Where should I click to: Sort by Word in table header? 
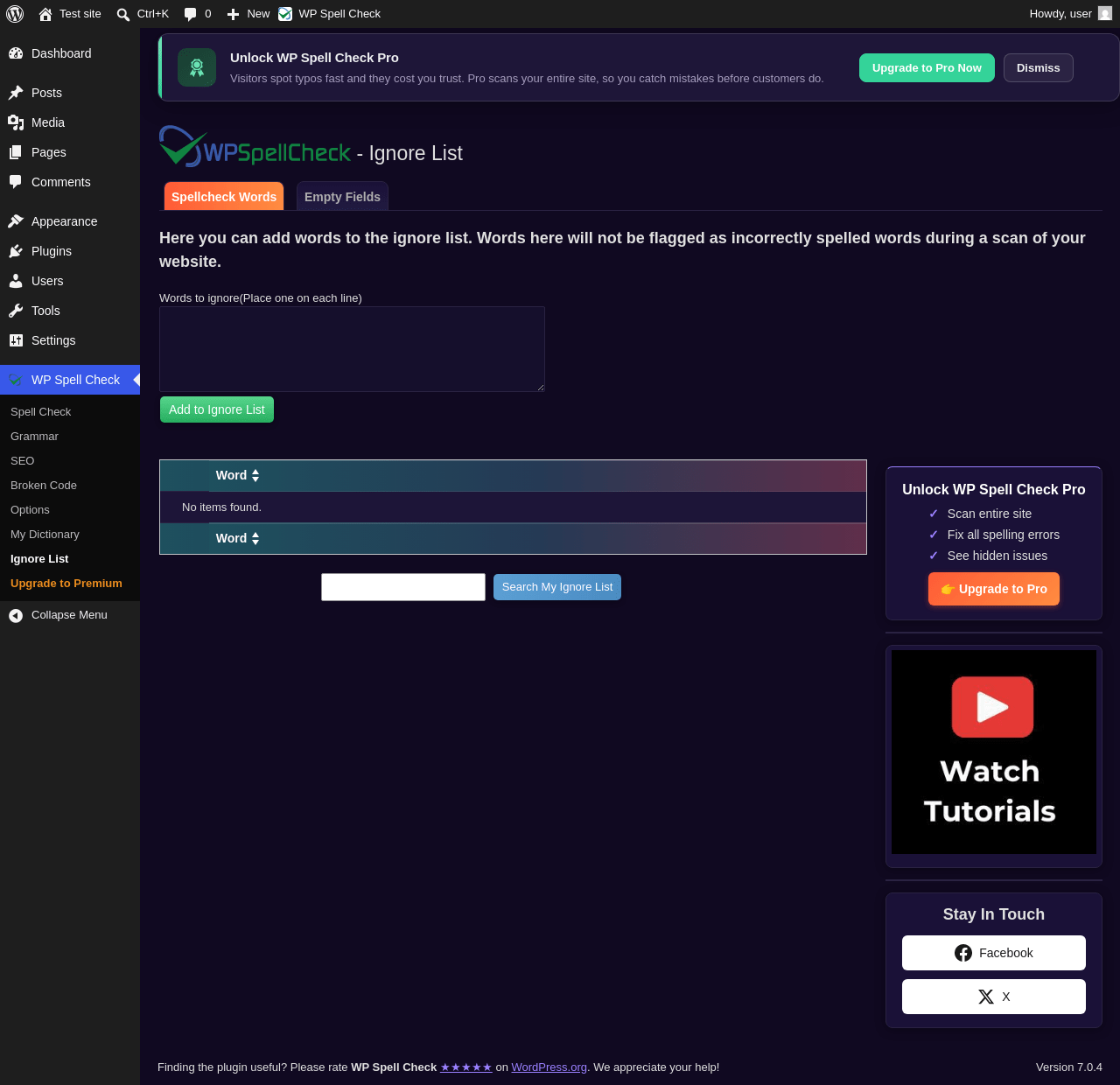[238, 475]
